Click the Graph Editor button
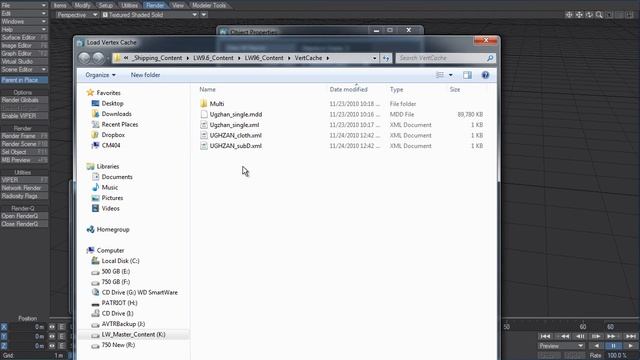The width and height of the screenshot is (640, 360). tap(24, 53)
